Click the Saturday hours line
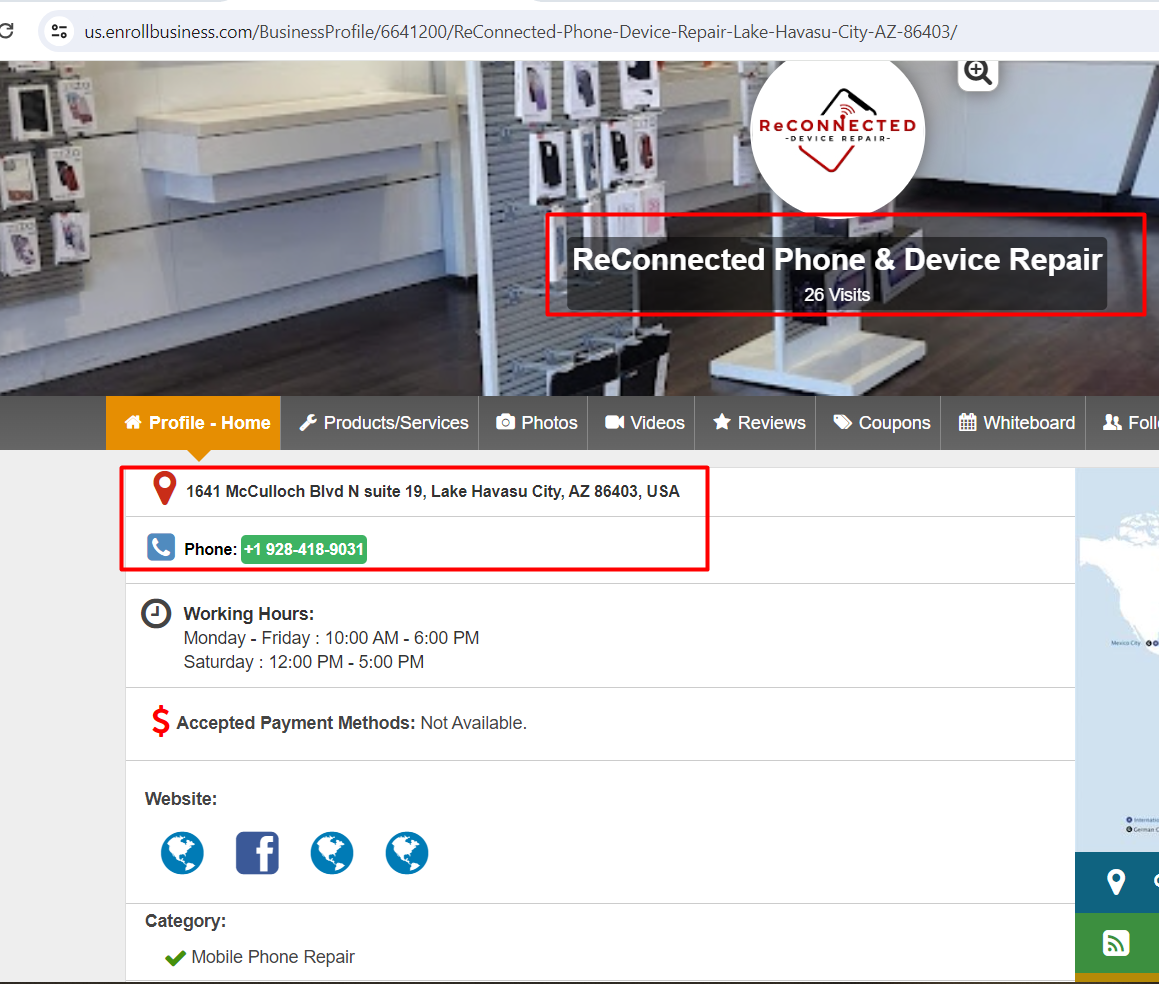Image resolution: width=1159 pixels, height=984 pixels. pos(304,662)
